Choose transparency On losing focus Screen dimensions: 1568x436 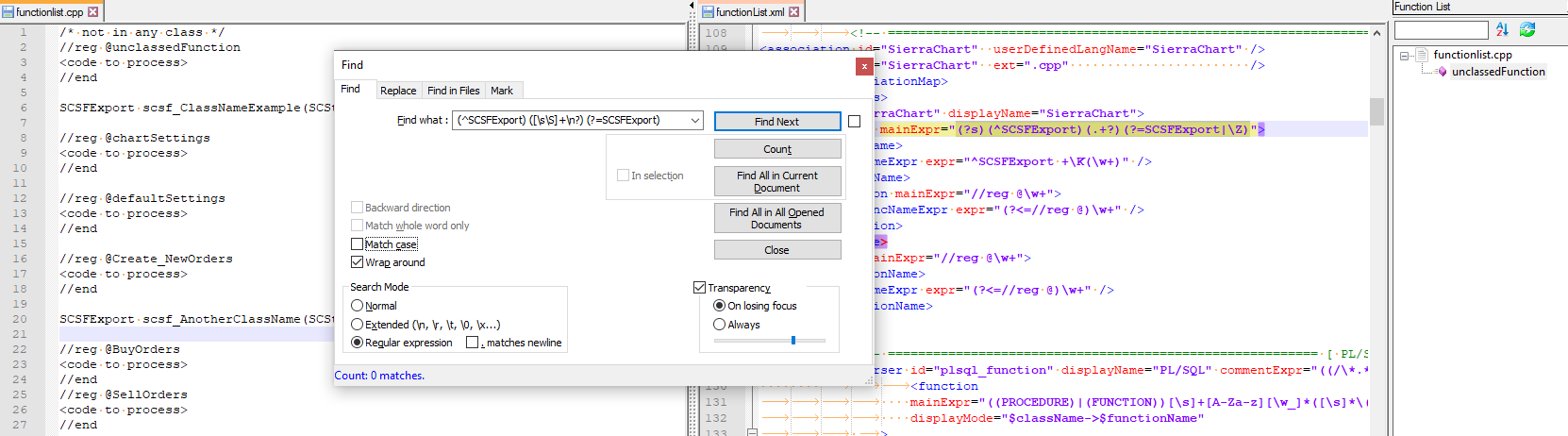point(719,306)
